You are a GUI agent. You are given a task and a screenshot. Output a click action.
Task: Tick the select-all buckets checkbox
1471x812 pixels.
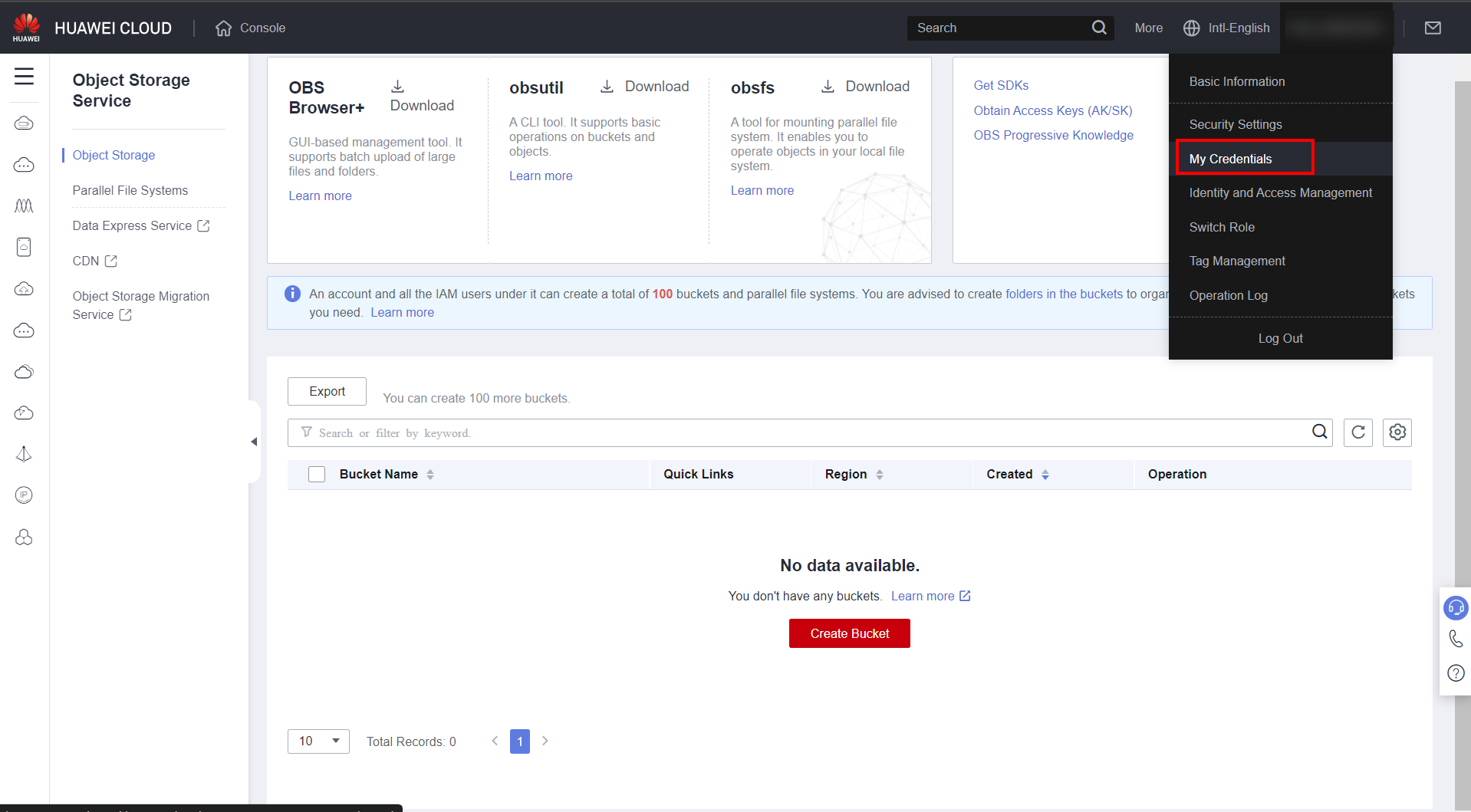(x=317, y=475)
